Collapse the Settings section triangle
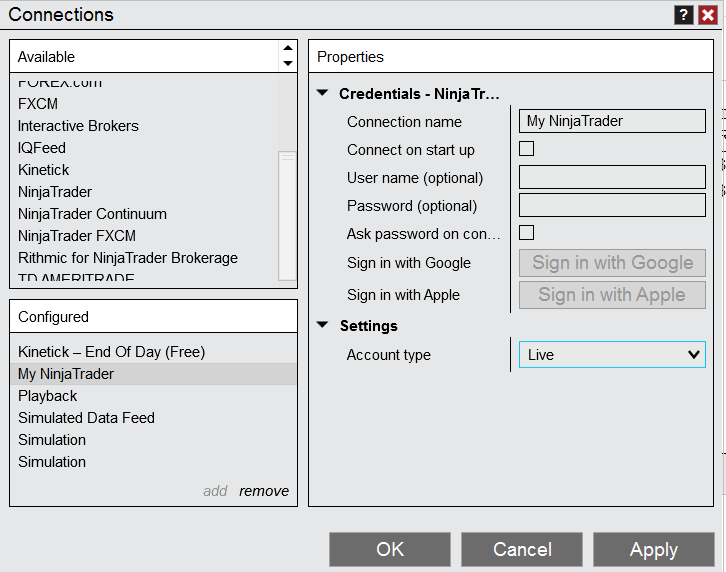Screen dimensions: 726x572 323,325
